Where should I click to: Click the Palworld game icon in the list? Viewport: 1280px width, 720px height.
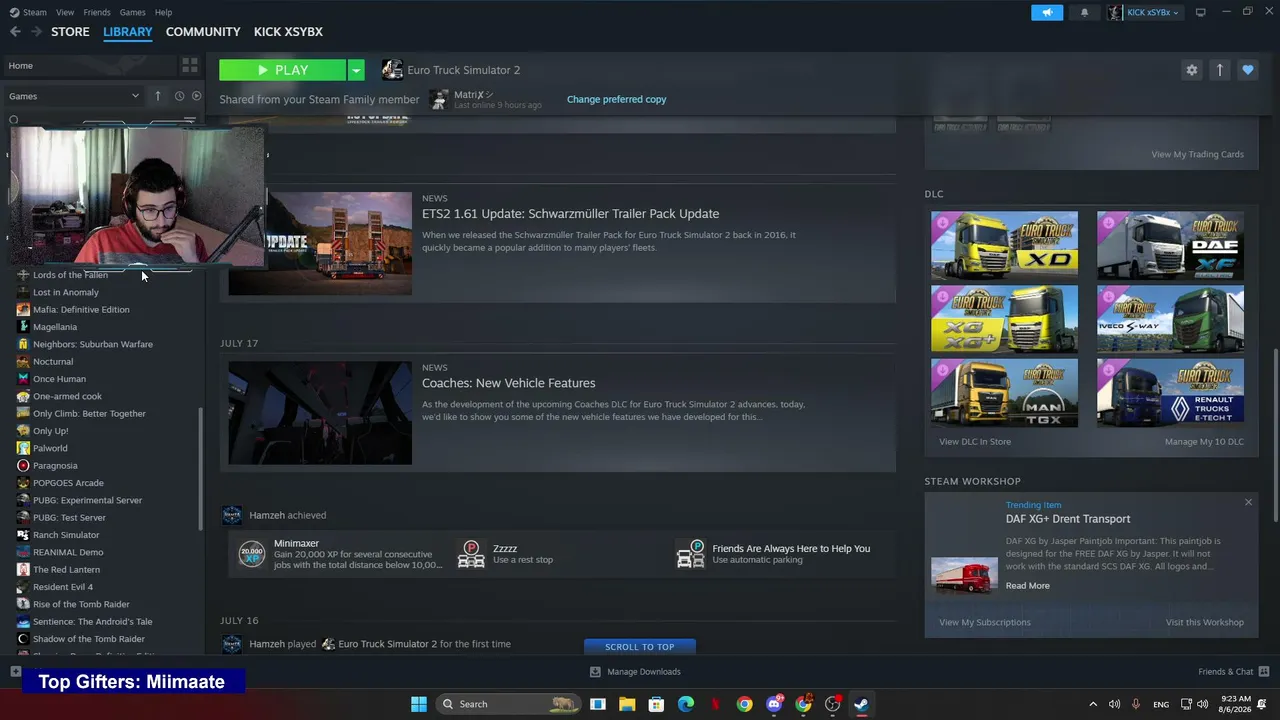pos(23,448)
